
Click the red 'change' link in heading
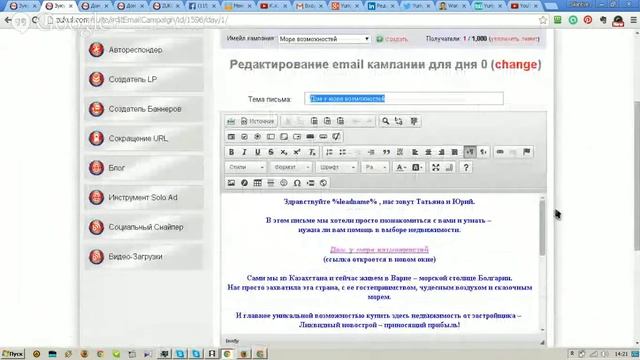point(516,64)
